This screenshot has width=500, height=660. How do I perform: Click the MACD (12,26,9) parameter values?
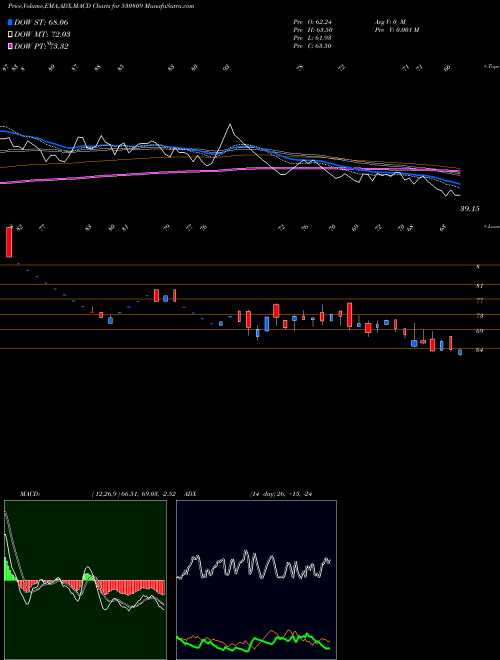[133, 494]
